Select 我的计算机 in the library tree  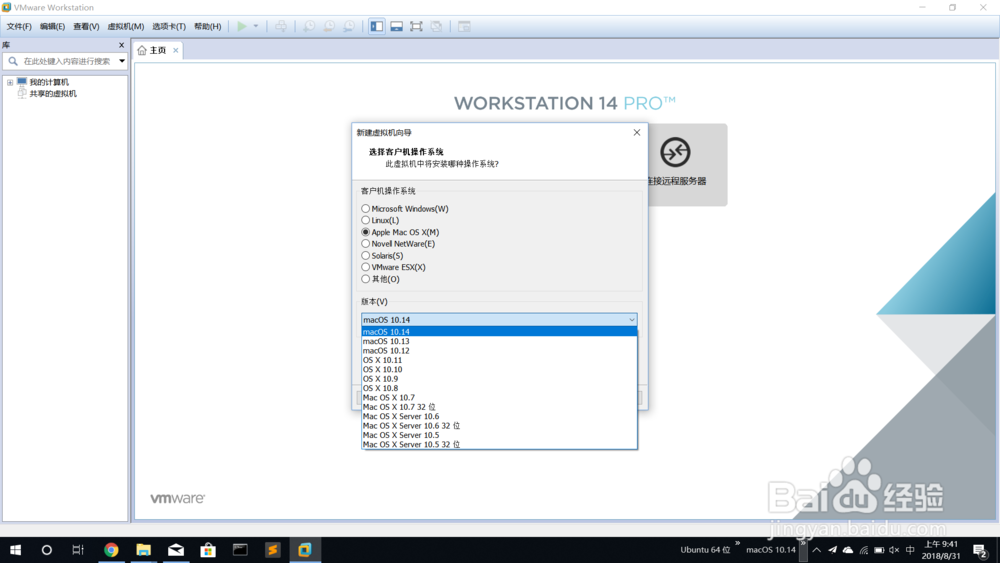(x=49, y=82)
